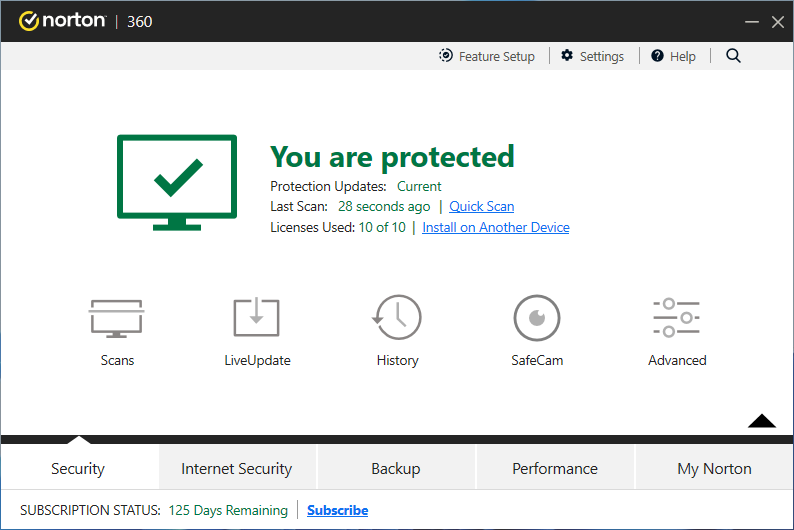This screenshot has height=530, width=794.
Task: Click the Install on Another Device link
Action: pos(496,227)
